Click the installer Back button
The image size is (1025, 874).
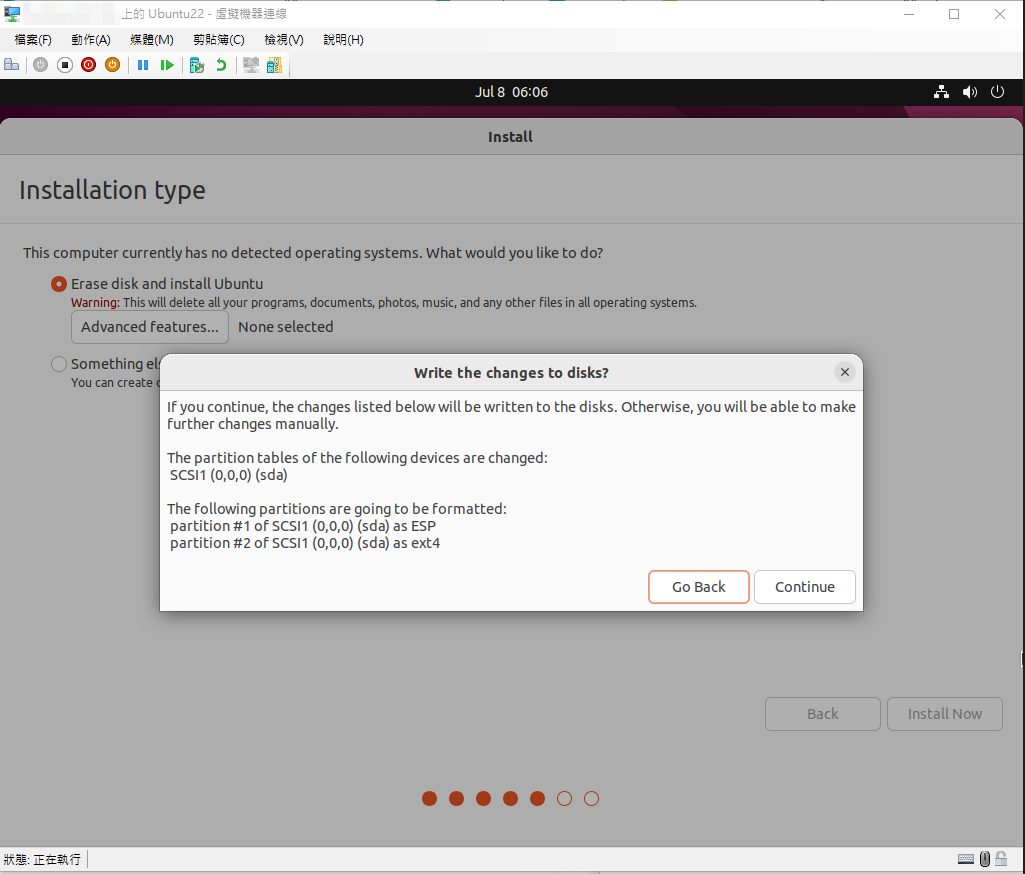tap(822, 714)
